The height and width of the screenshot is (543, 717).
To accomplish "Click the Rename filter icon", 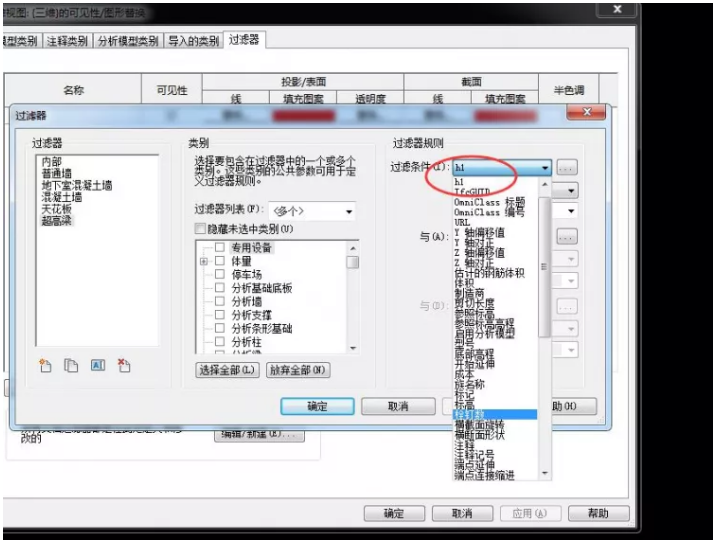I will [x=98, y=365].
